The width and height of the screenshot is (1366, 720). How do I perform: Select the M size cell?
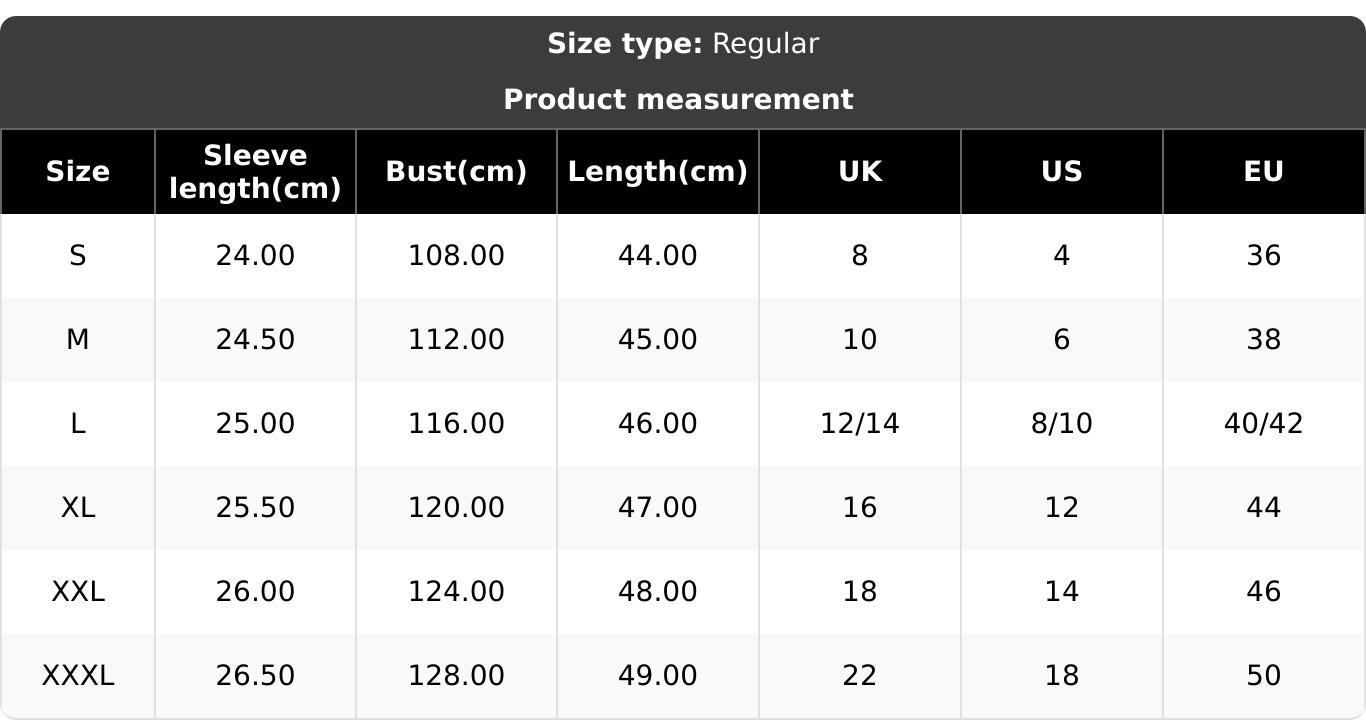(78, 340)
